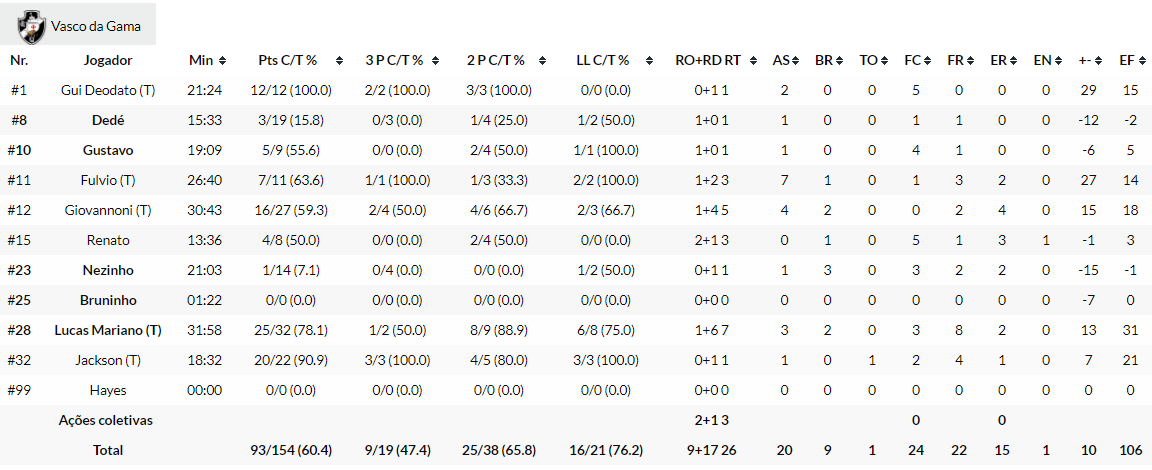Sort by BR column arrows
This screenshot has width=1152, height=470.
pyautogui.click(x=838, y=61)
